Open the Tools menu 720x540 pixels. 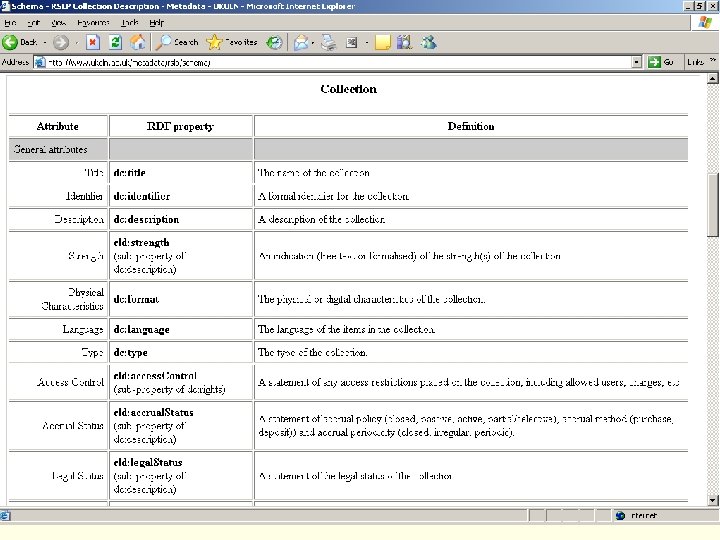click(130, 22)
